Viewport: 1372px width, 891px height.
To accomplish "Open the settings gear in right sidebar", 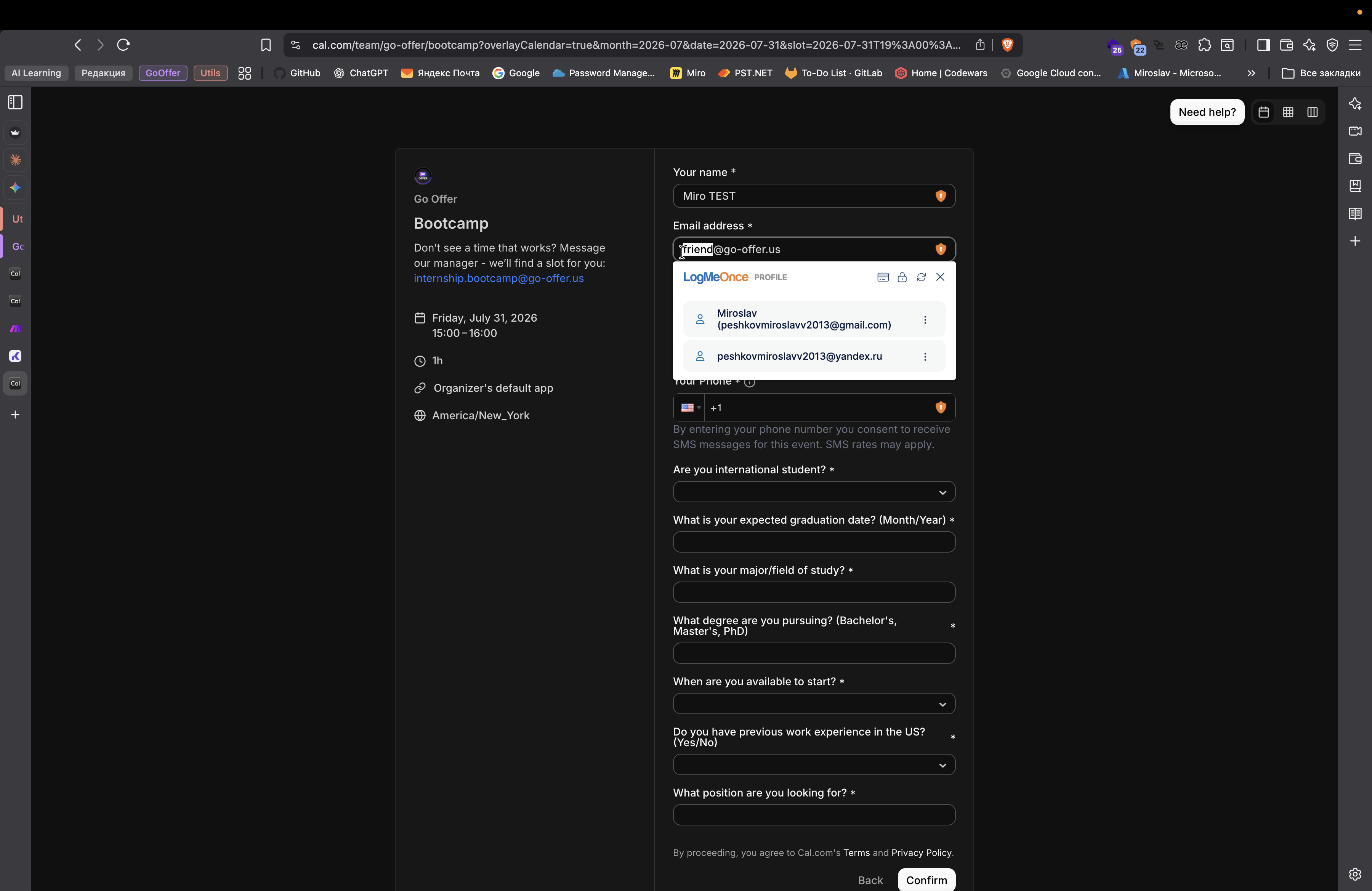I will [x=1355, y=874].
